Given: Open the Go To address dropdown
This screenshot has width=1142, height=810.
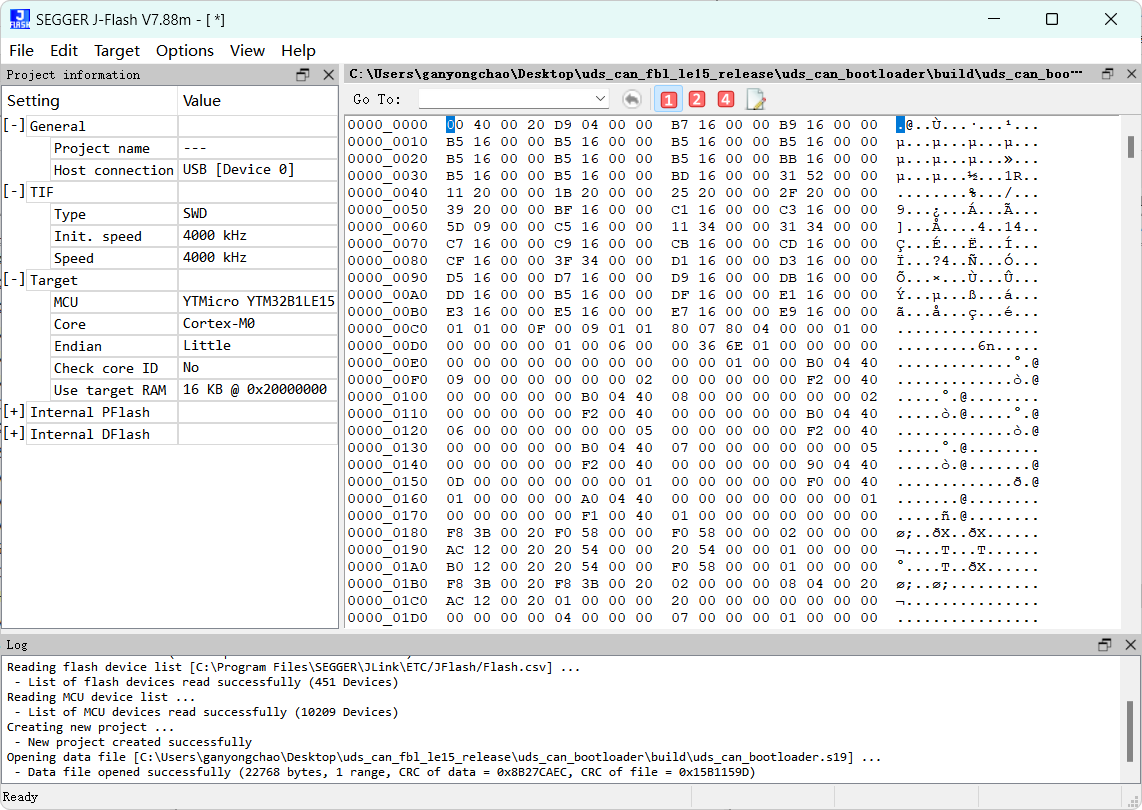Looking at the screenshot, I should [600, 98].
